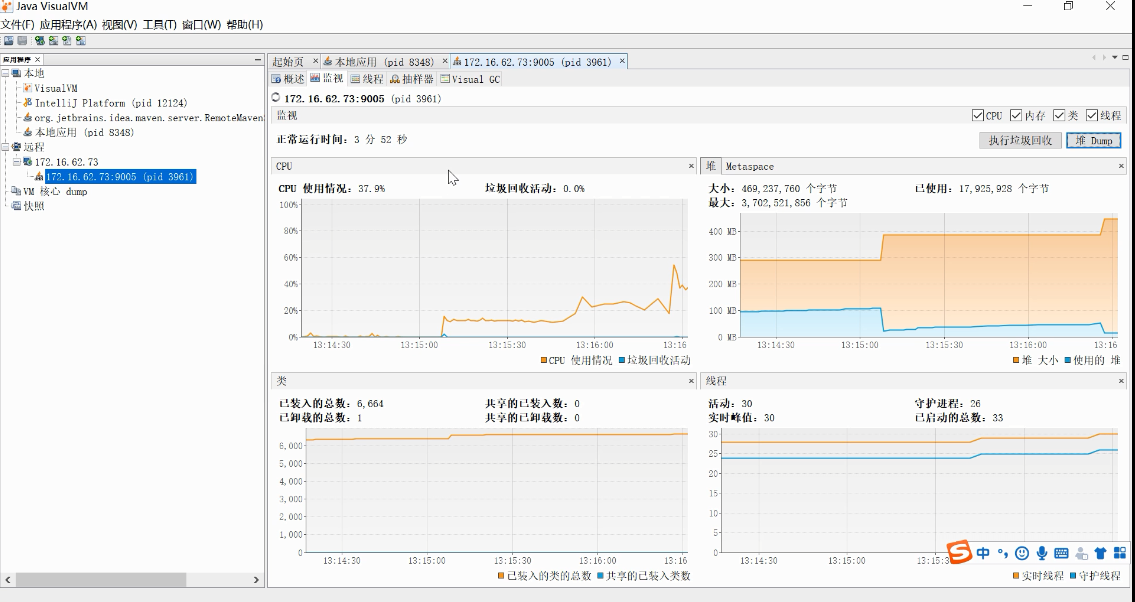Uncheck the CPU checkbox

tap(978, 115)
